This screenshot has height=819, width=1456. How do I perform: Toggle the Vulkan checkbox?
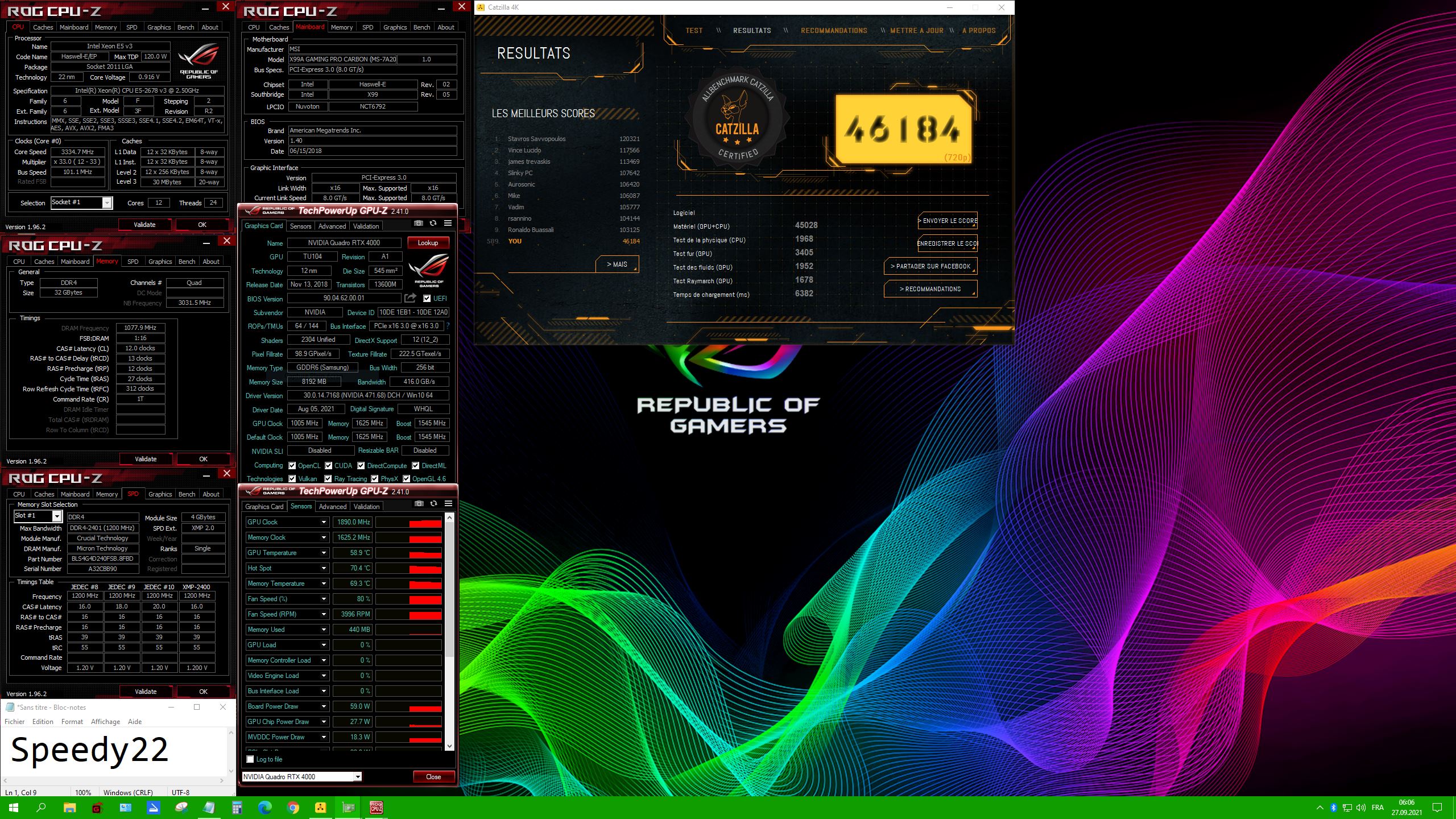coord(292,478)
